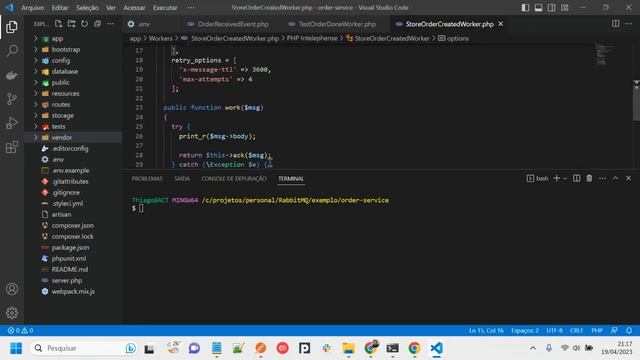This screenshot has height=360, width=640.
Task: Click the New Folder icon in Explorer
Action: (71, 24)
